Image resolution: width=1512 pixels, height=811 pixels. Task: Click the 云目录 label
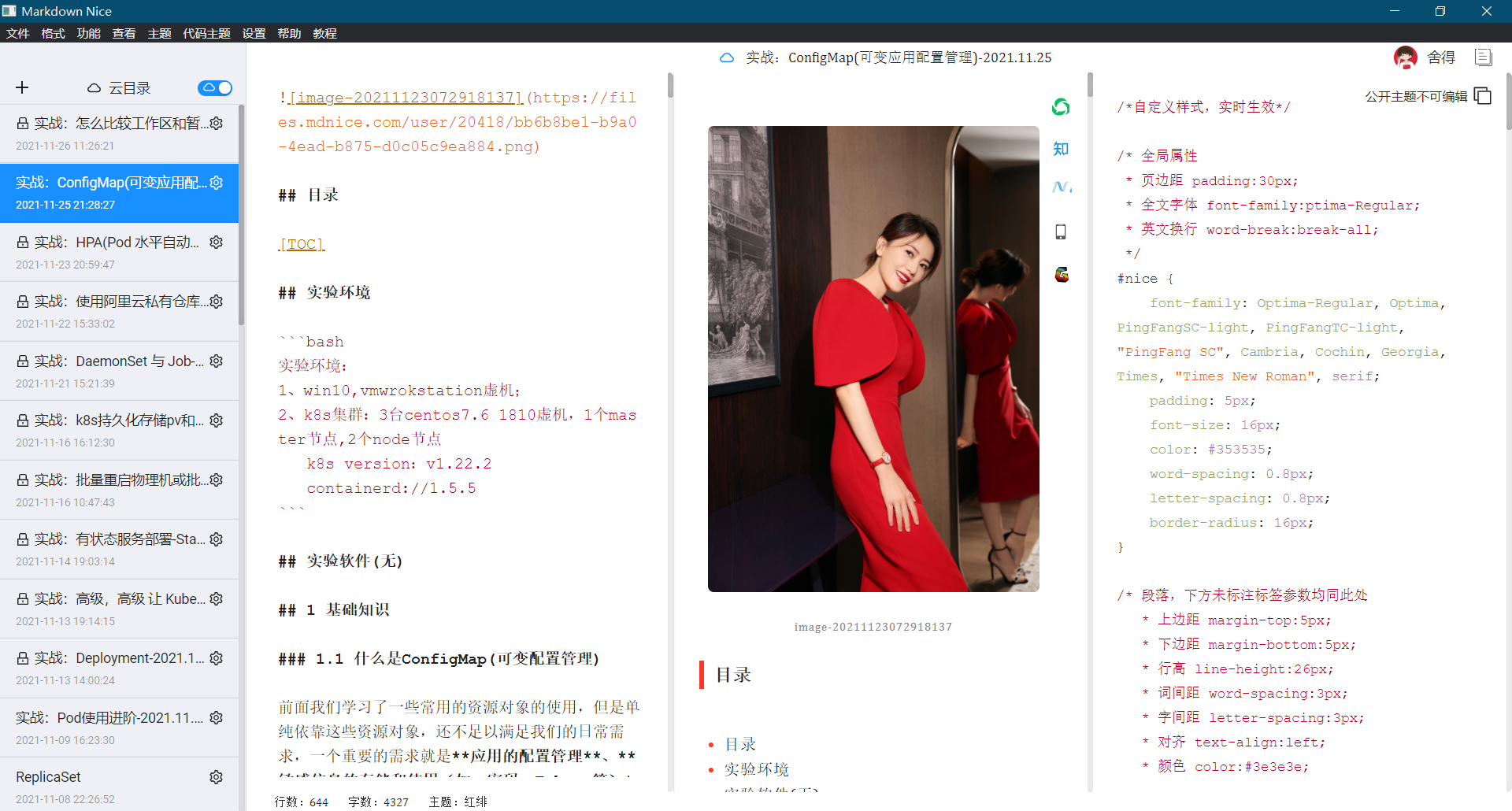click(129, 88)
